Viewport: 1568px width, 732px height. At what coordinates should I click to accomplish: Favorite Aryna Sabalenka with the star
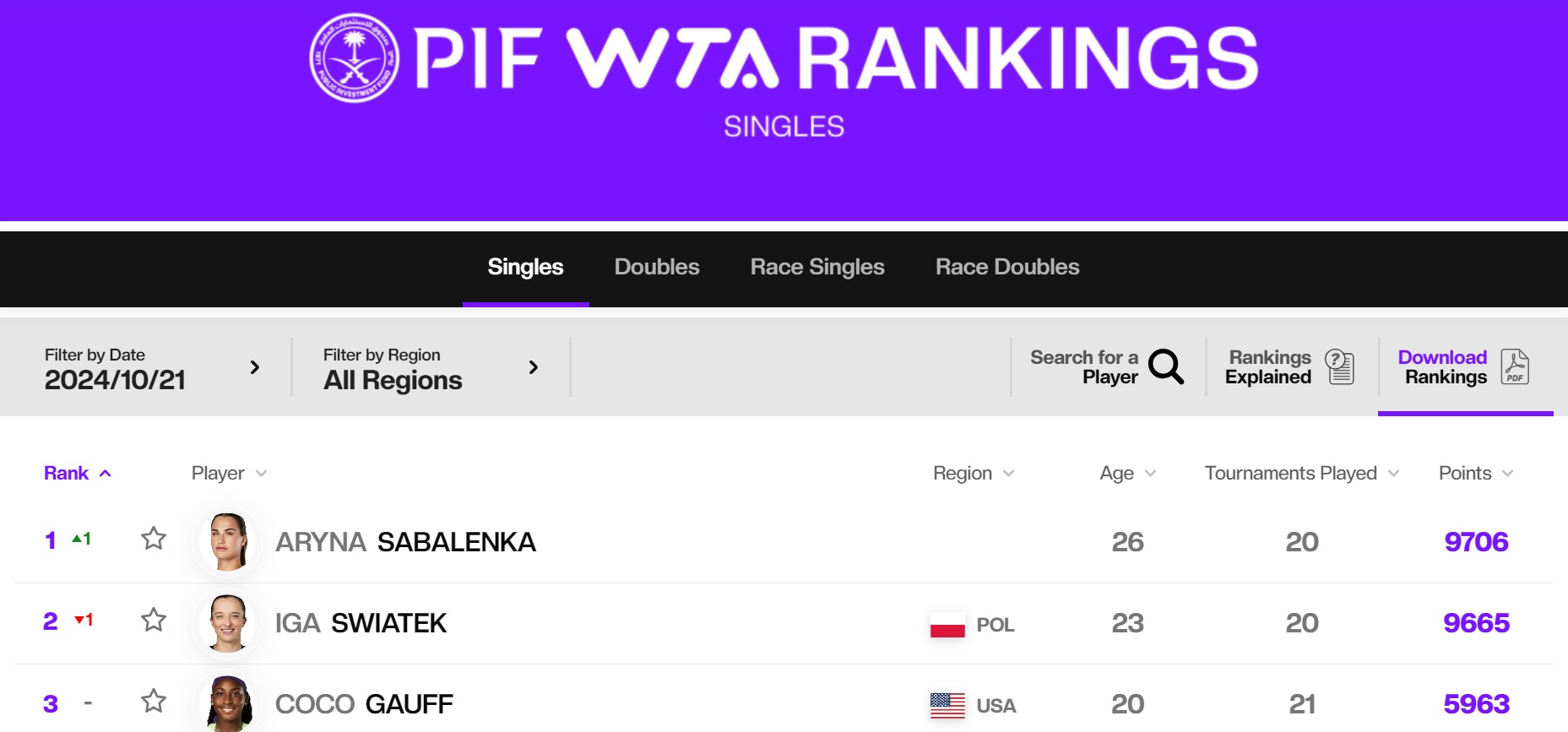point(154,539)
